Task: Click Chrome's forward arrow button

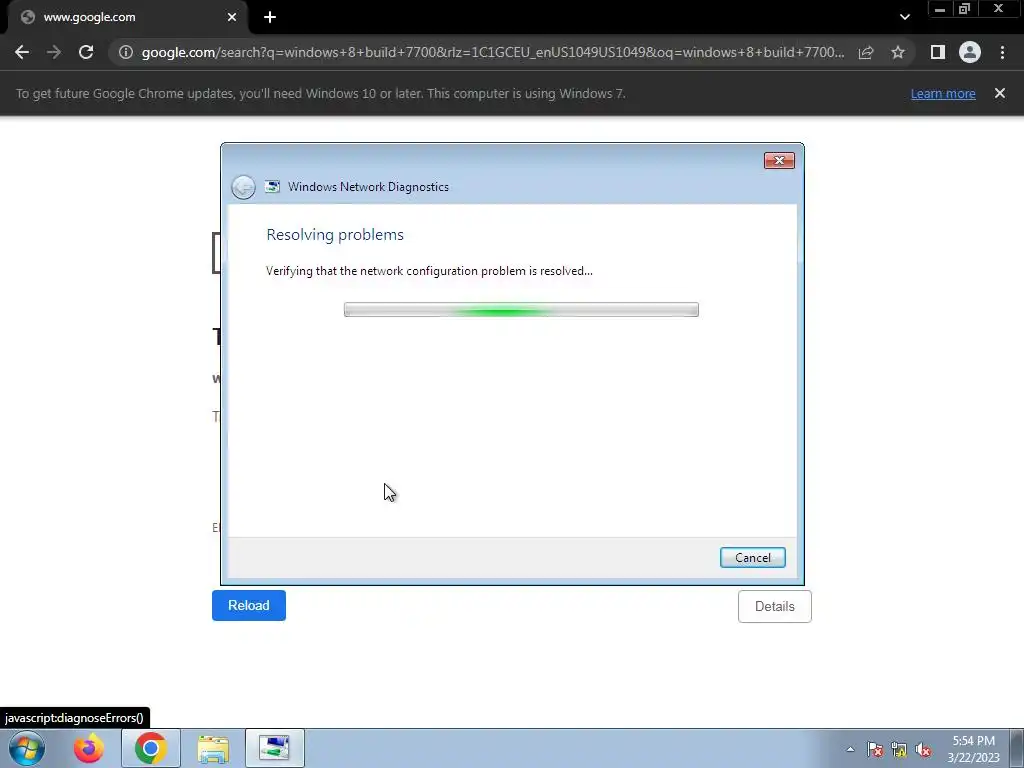Action: pyautogui.click(x=54, y=52)
